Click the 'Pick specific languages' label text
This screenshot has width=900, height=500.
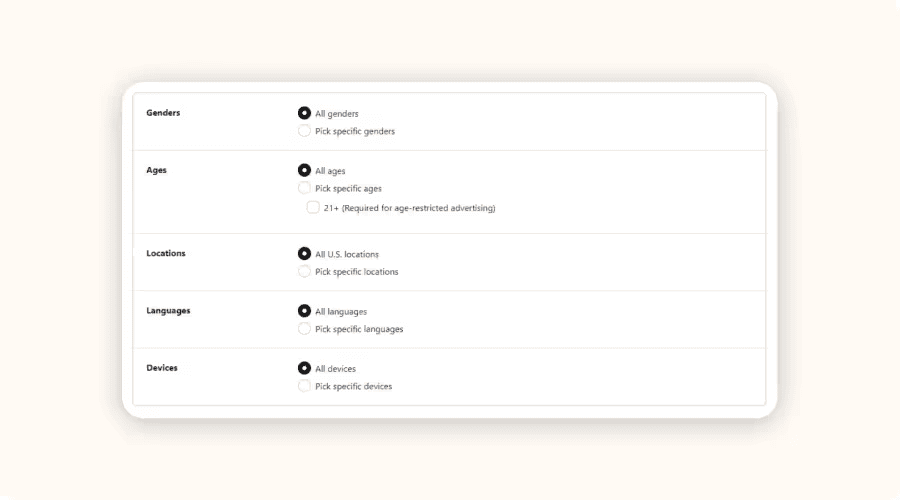359,329
